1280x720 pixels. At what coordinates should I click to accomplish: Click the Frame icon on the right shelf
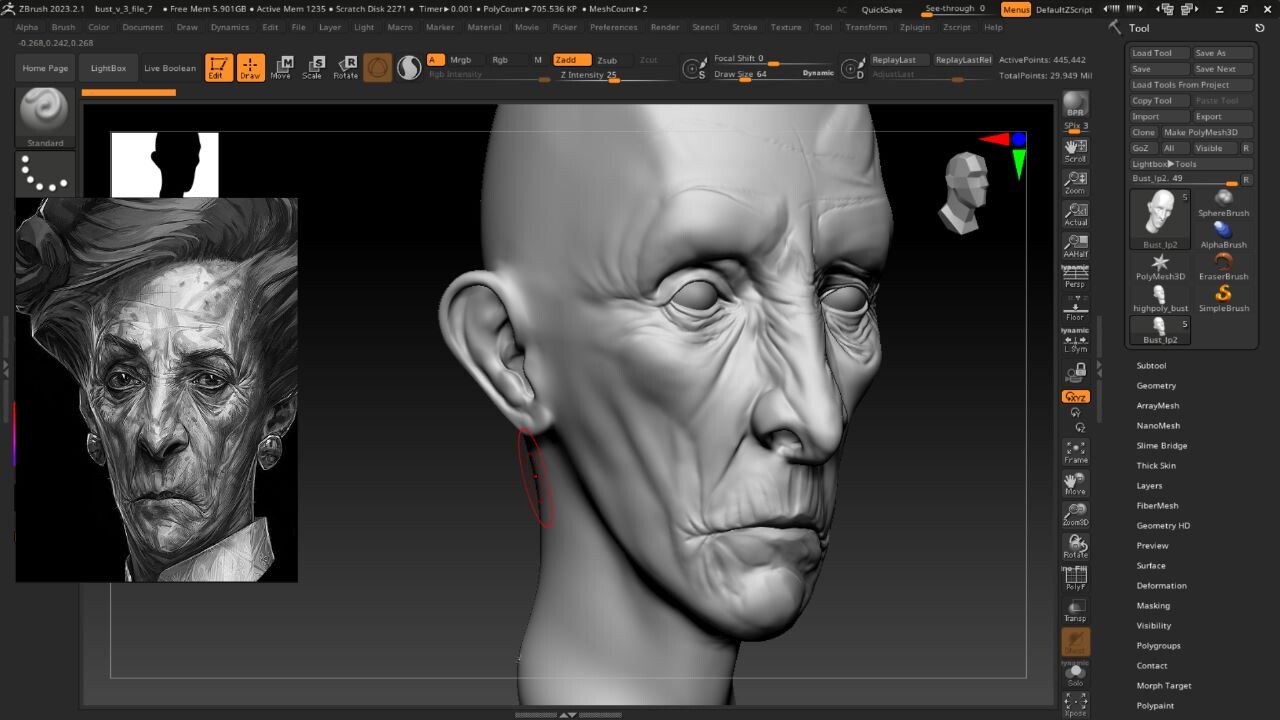1076,452
